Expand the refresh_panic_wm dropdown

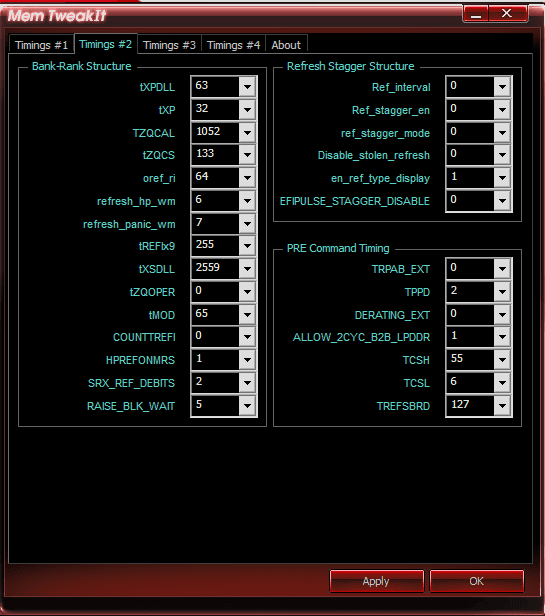tap(247, 224)
